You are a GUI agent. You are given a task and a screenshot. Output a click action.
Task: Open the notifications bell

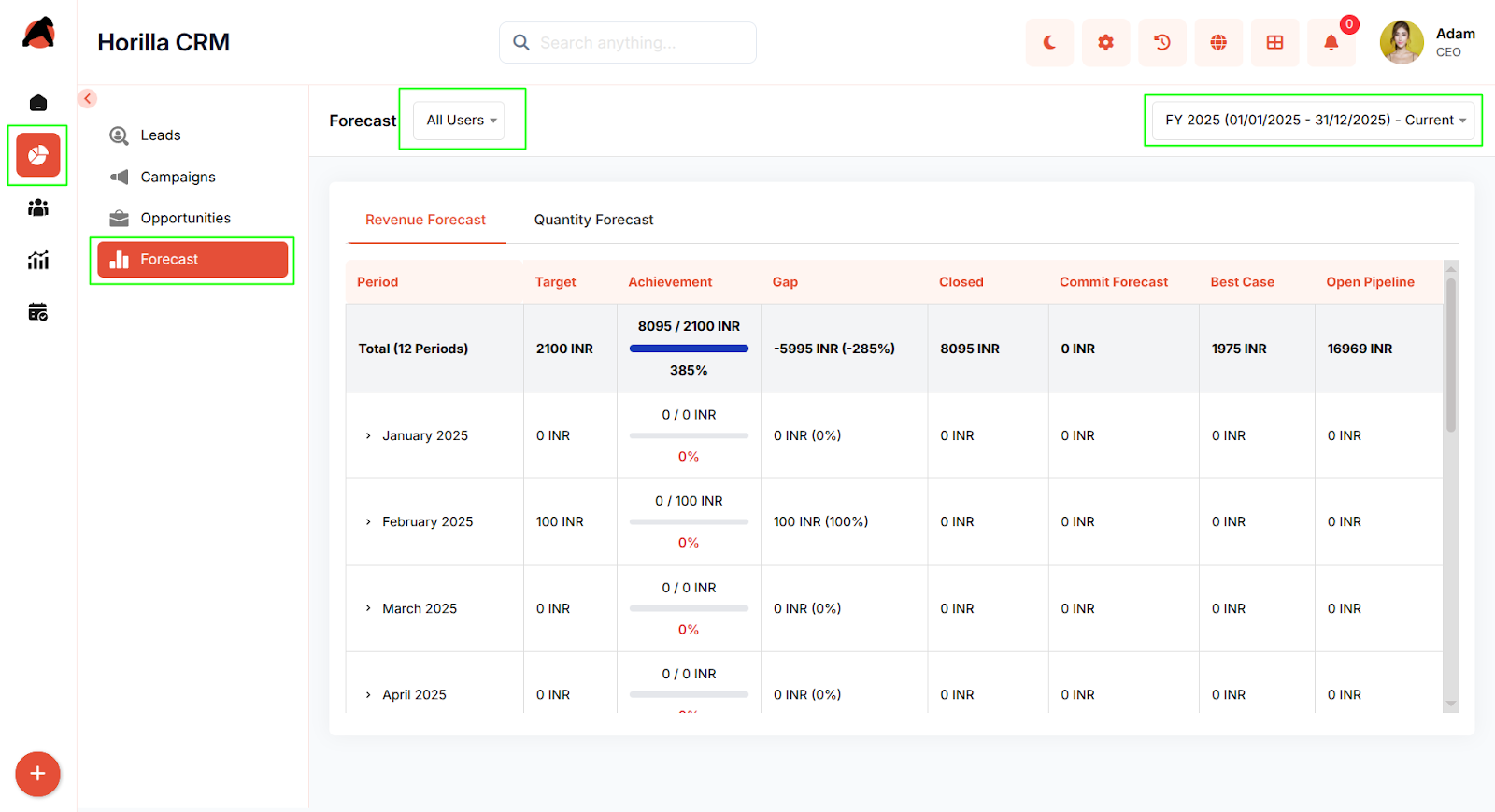coord(1331,43)
